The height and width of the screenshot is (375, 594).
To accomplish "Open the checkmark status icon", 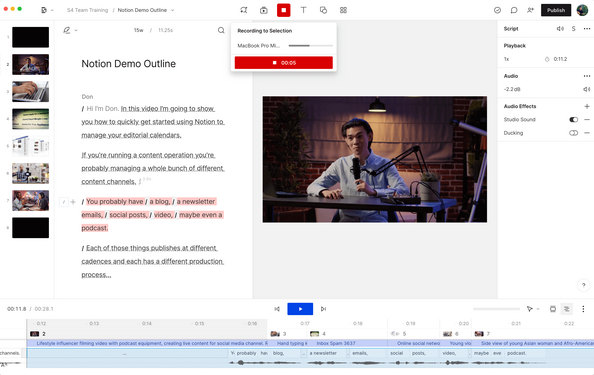I will 497,10.
